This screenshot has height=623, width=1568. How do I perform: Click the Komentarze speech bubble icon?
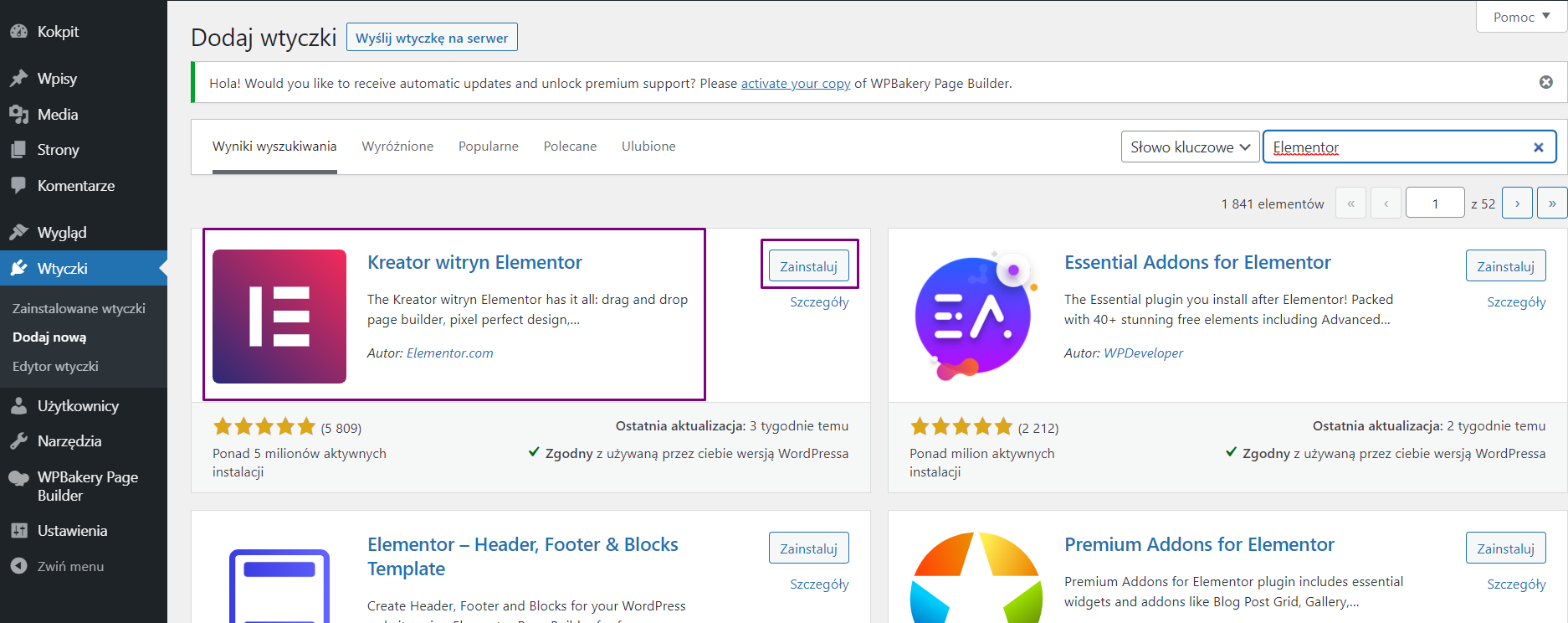coord(18,185)
